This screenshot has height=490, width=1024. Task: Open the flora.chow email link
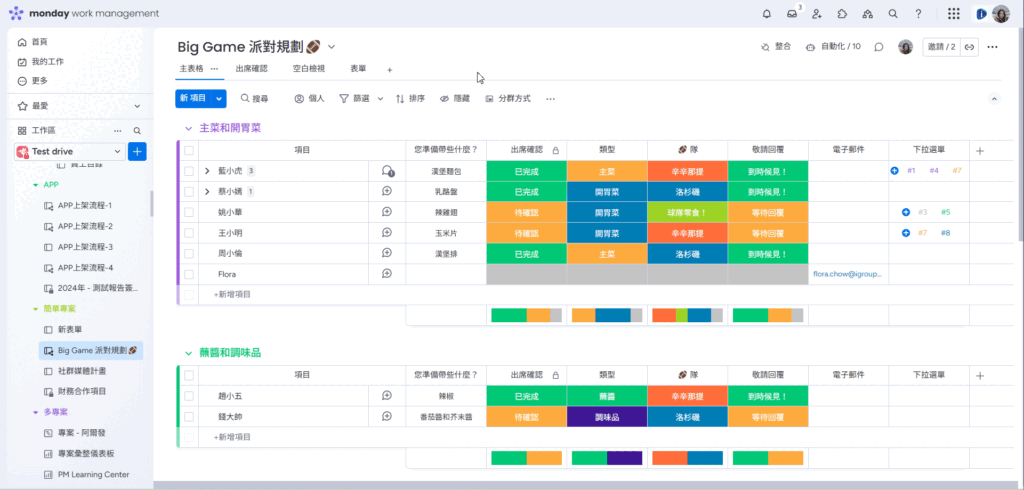pyautogui.click(x=848, y=274)
